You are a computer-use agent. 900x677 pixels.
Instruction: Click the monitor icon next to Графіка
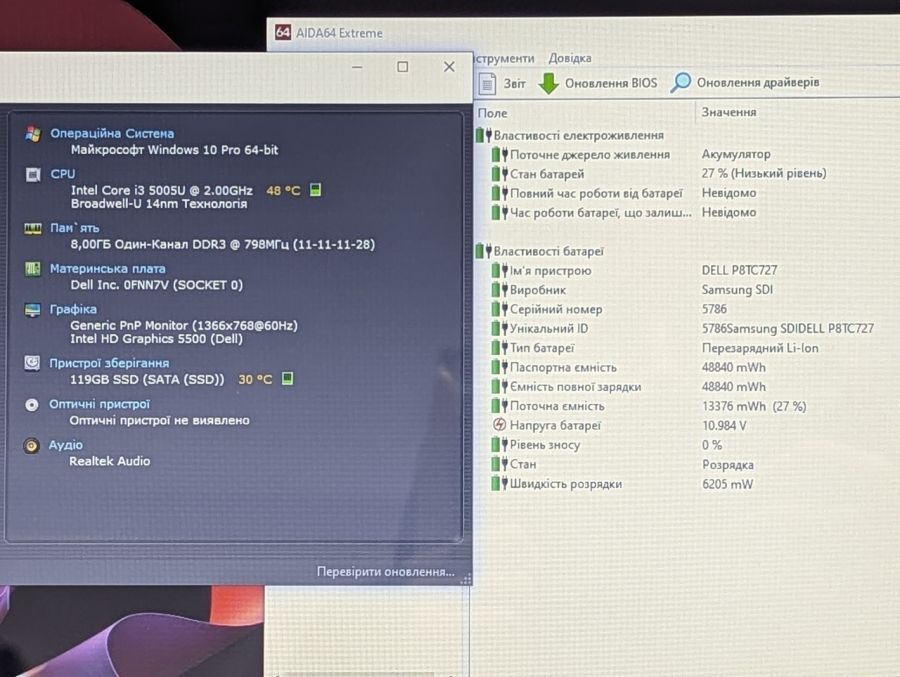[32, 310]
